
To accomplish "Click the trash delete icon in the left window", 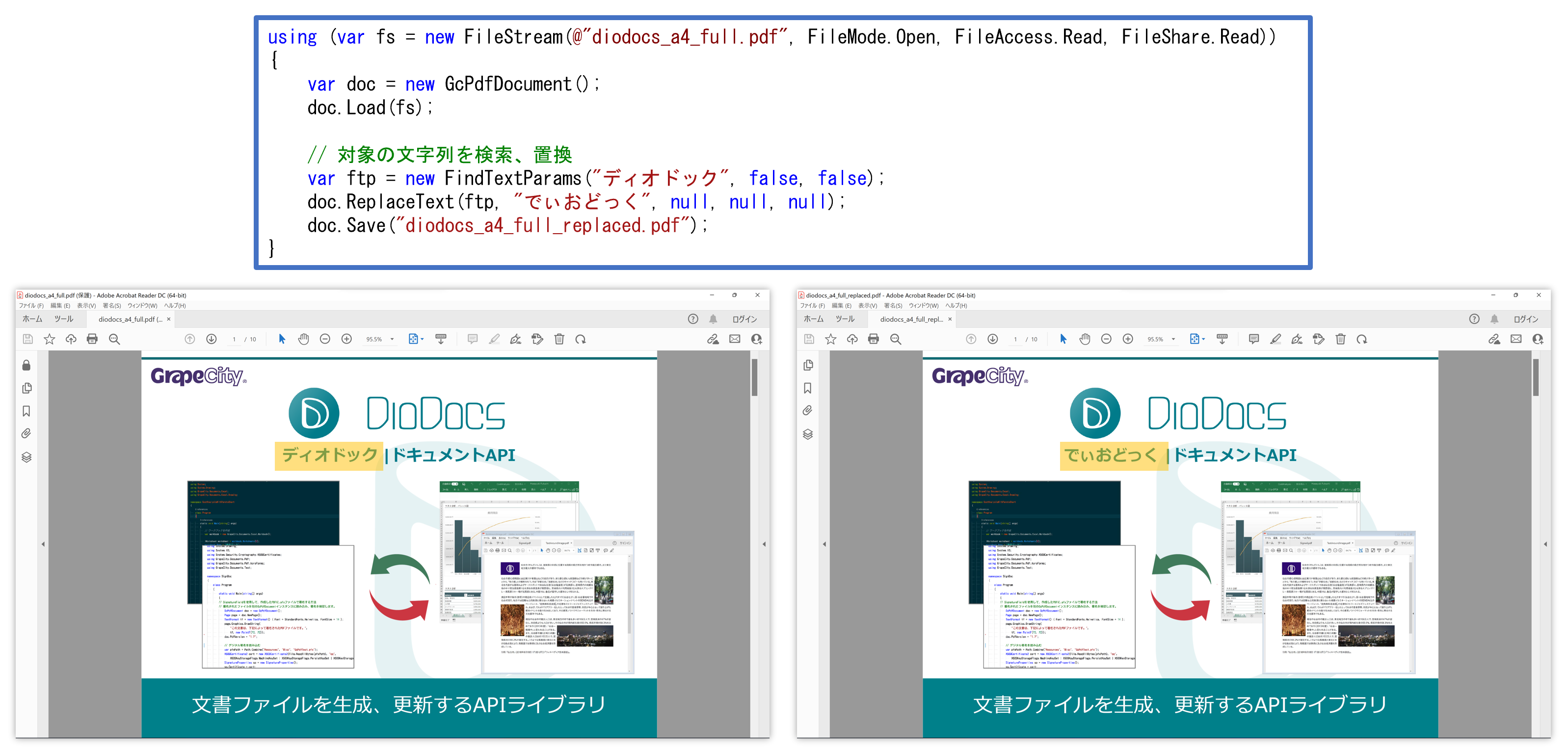I will click(x=559, y=339).
